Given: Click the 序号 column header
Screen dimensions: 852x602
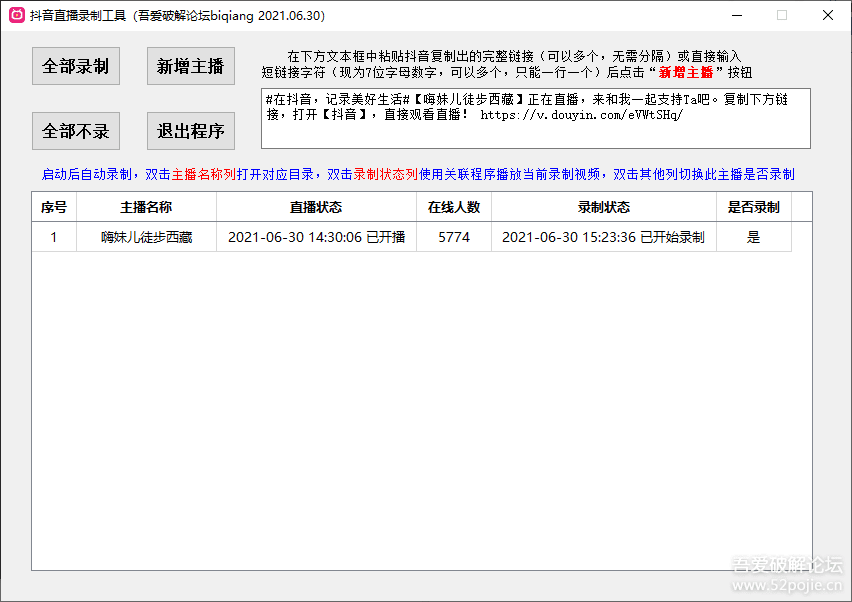Looking at the screenshot, I should (x=54, y=207).
